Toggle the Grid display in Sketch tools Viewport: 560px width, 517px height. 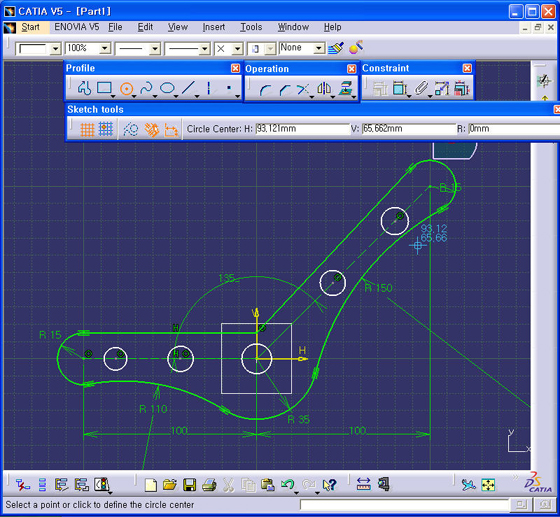87,129
